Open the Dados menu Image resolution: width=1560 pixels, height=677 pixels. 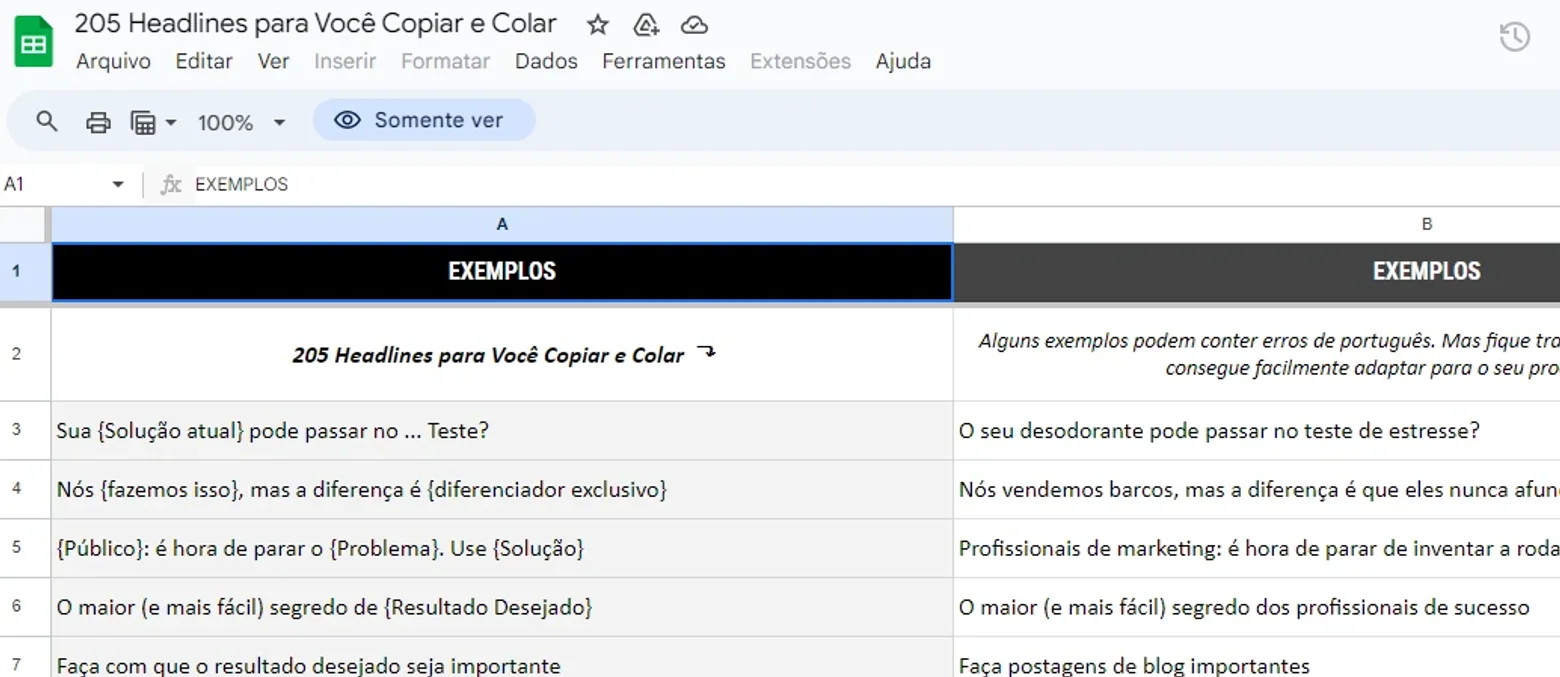click(x=546, y=61)
